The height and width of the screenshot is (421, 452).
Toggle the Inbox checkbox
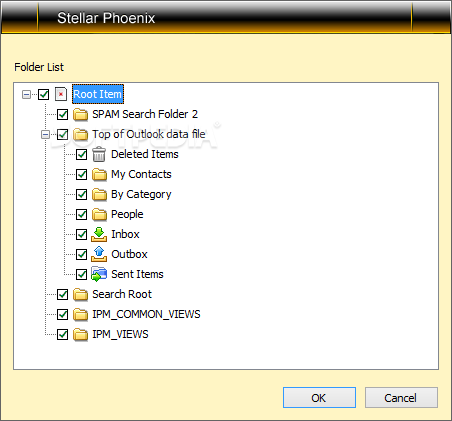click(x=81, y=234)
